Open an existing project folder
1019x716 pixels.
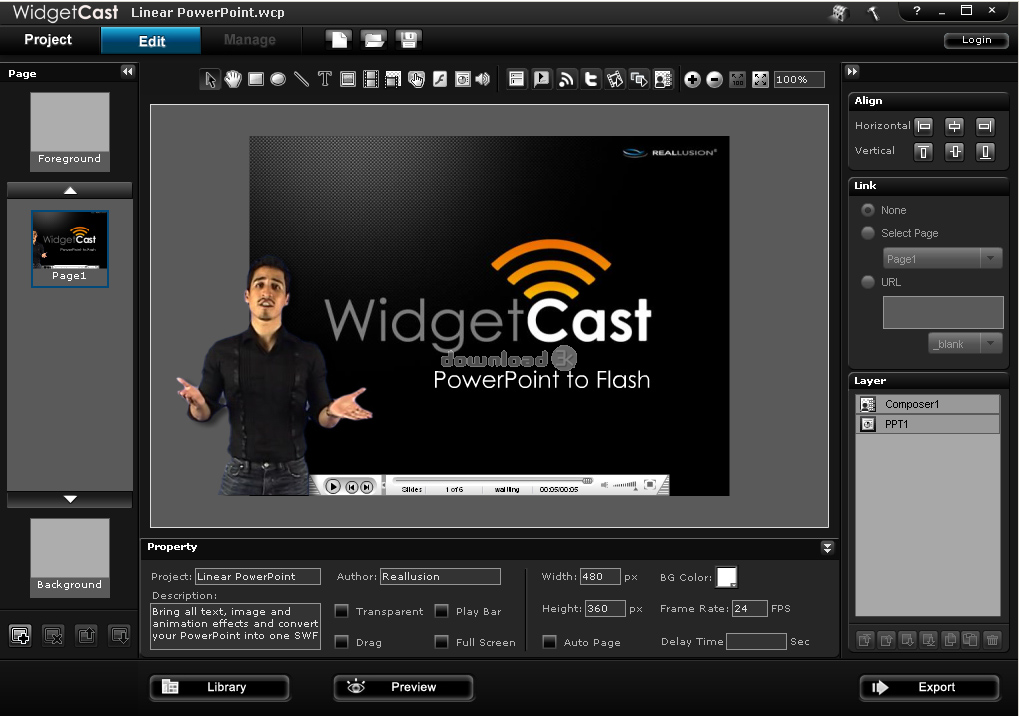point(374,40)
